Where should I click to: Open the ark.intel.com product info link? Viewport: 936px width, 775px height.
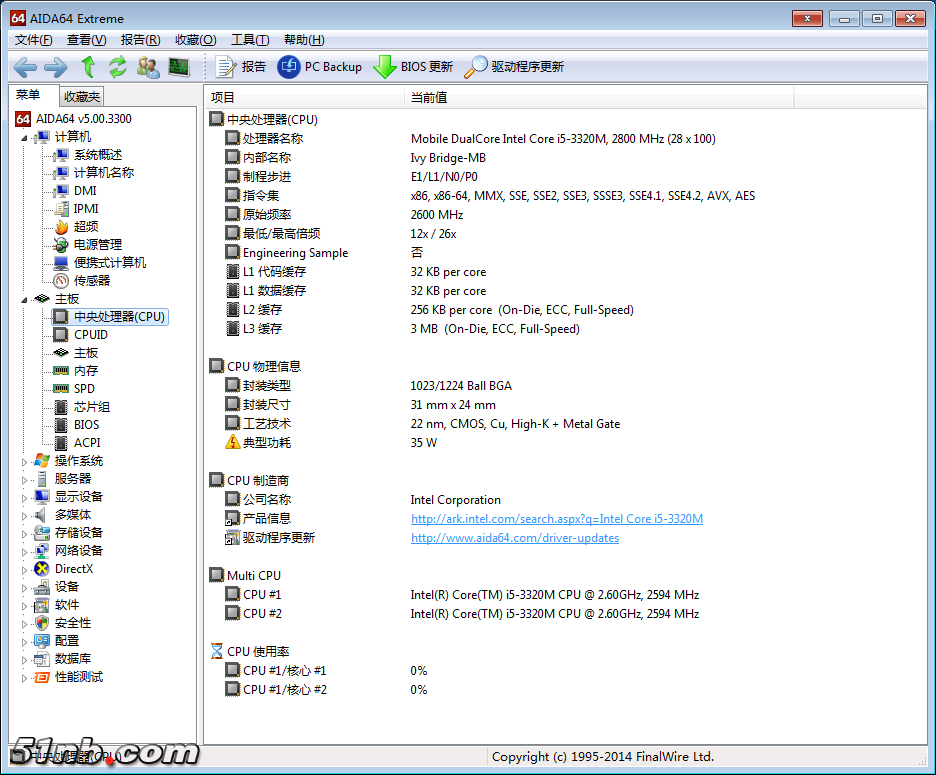(x=556, y=519)
